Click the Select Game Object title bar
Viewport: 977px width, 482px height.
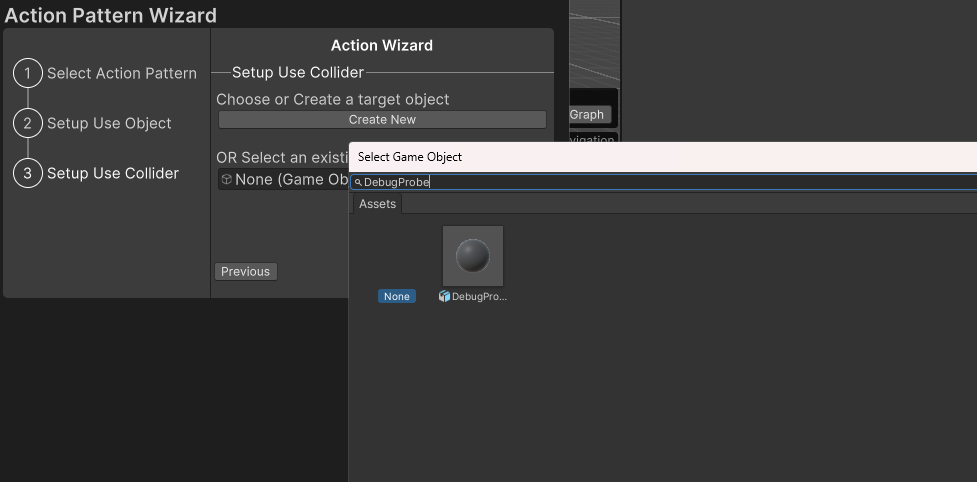click(660, 157)
